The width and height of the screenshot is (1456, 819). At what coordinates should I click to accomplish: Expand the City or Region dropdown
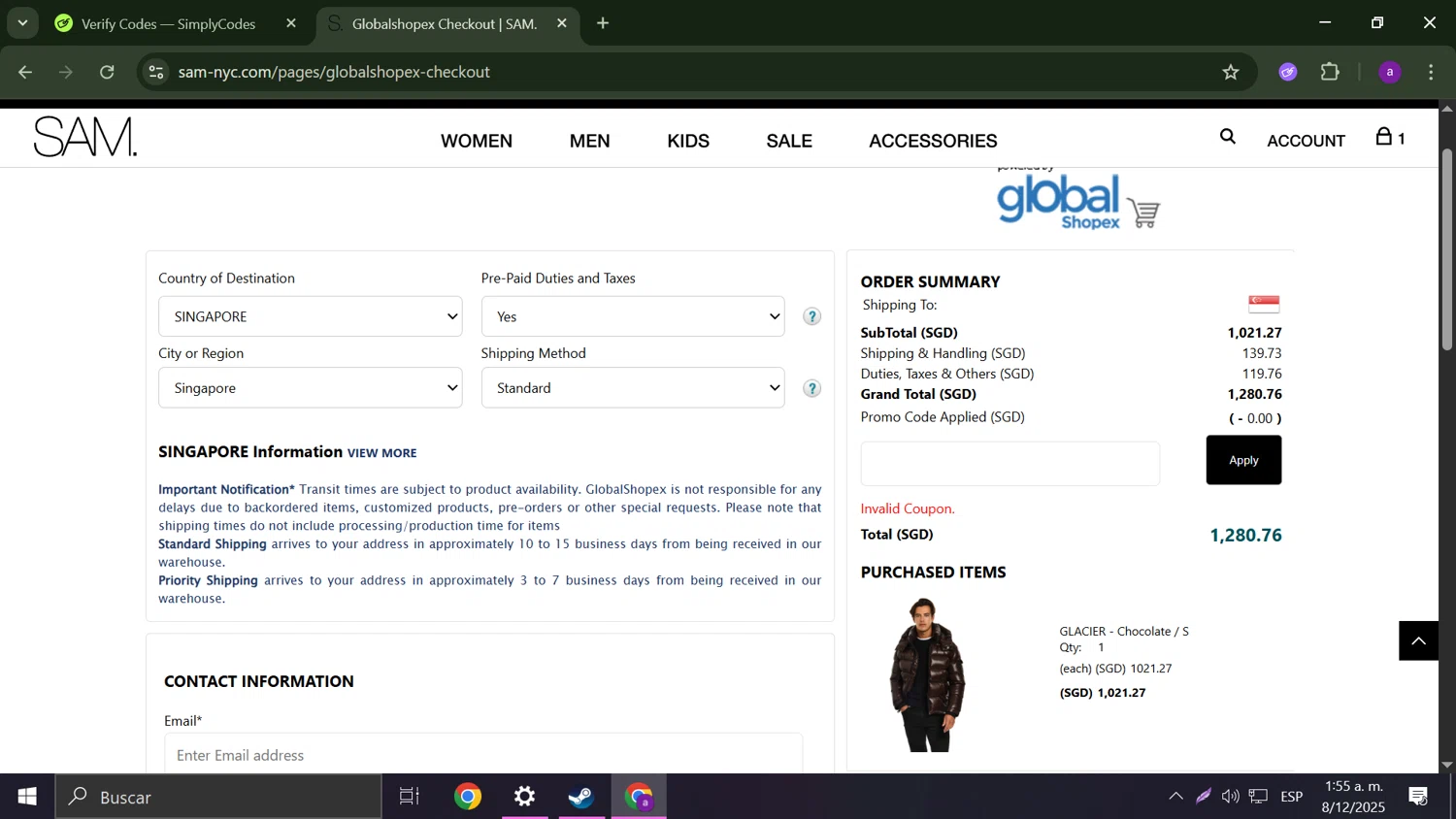[x=311, y=388]
